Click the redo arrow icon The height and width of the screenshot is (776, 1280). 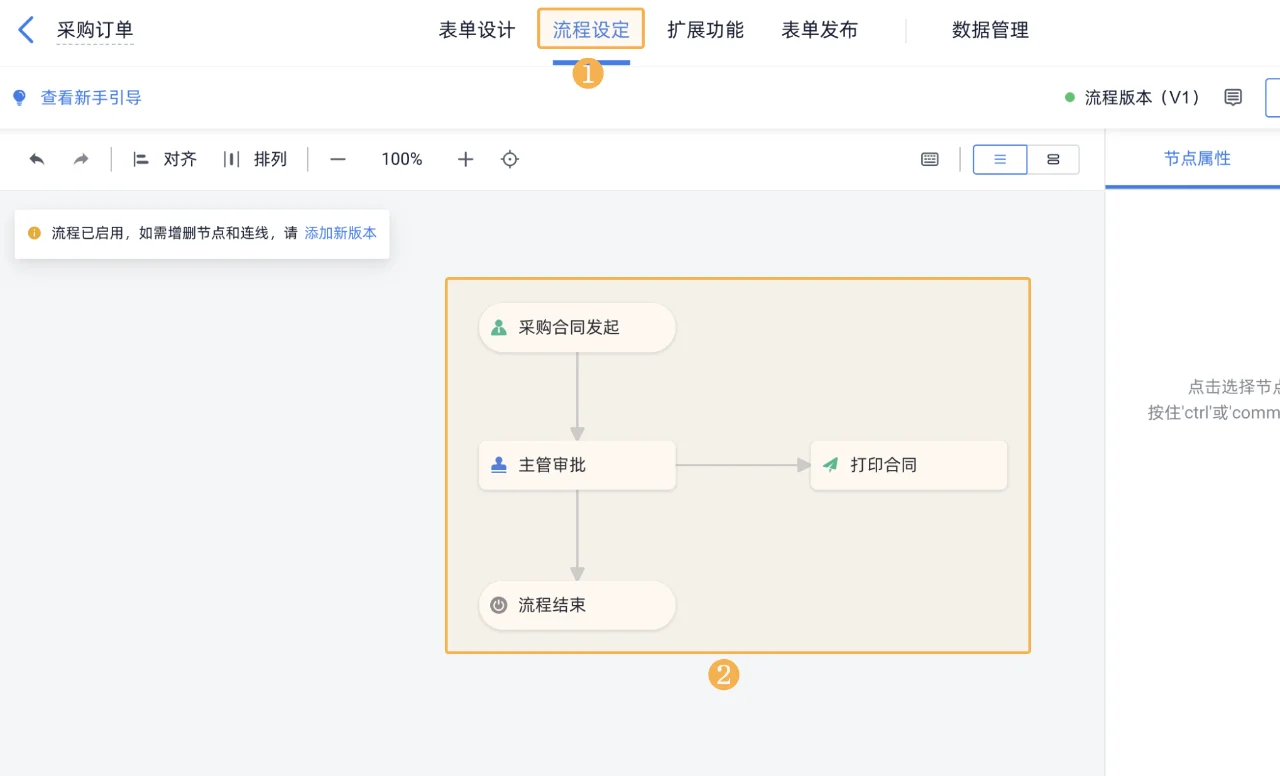[81, 159]
